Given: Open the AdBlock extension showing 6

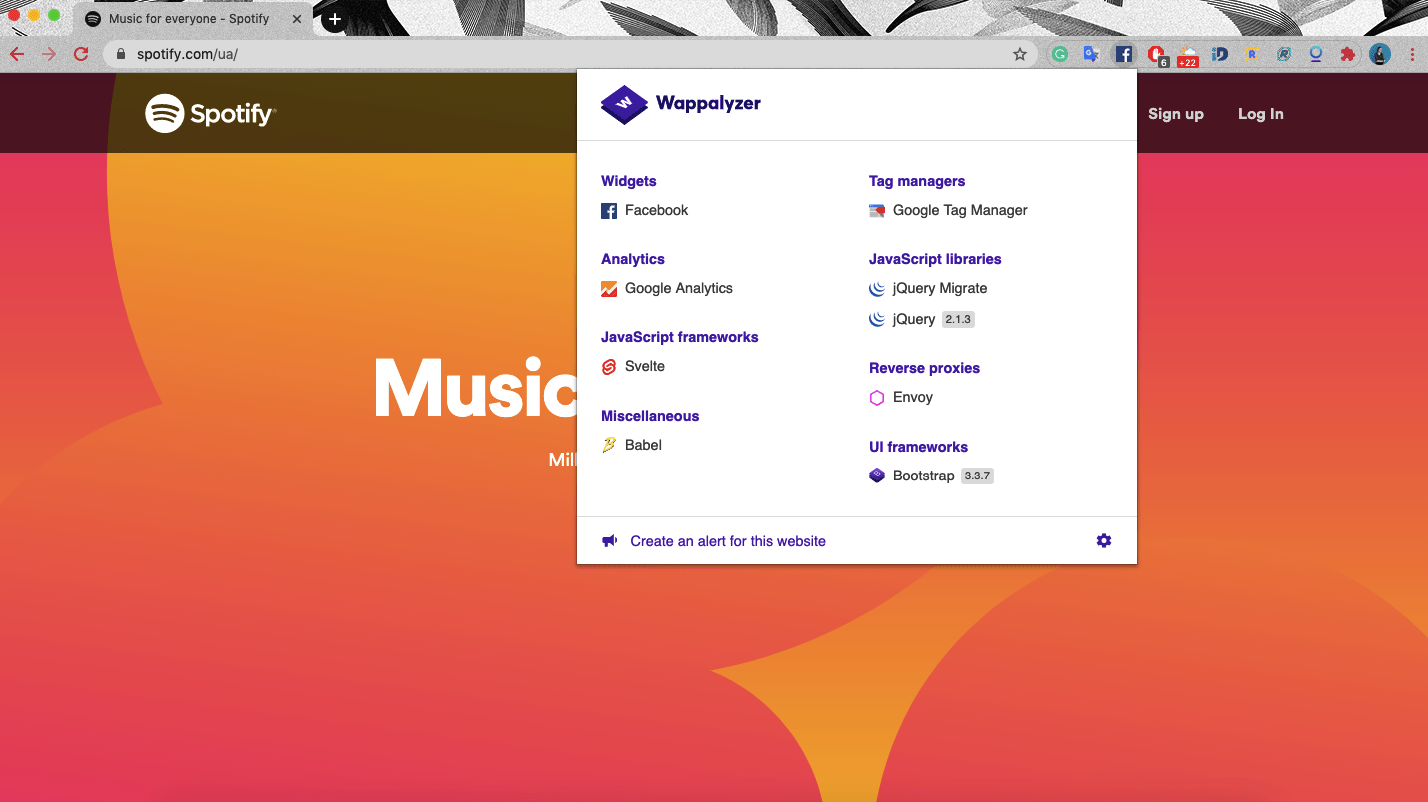Looking at the screenshot, I should [x=1157, y=55].
